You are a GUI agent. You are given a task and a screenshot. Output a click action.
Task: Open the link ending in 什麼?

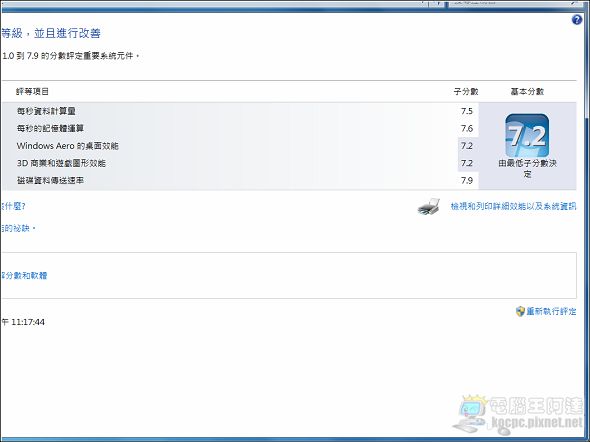point(13,206)
